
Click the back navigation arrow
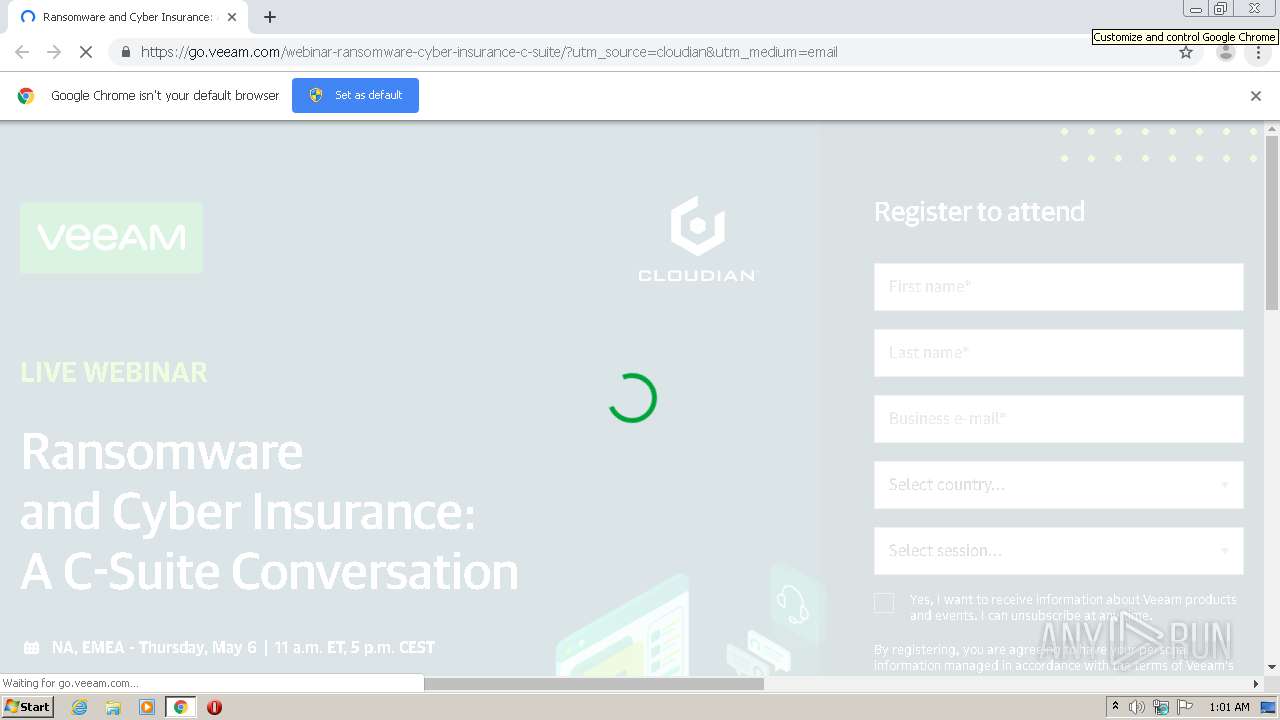[x=22, y=52]
